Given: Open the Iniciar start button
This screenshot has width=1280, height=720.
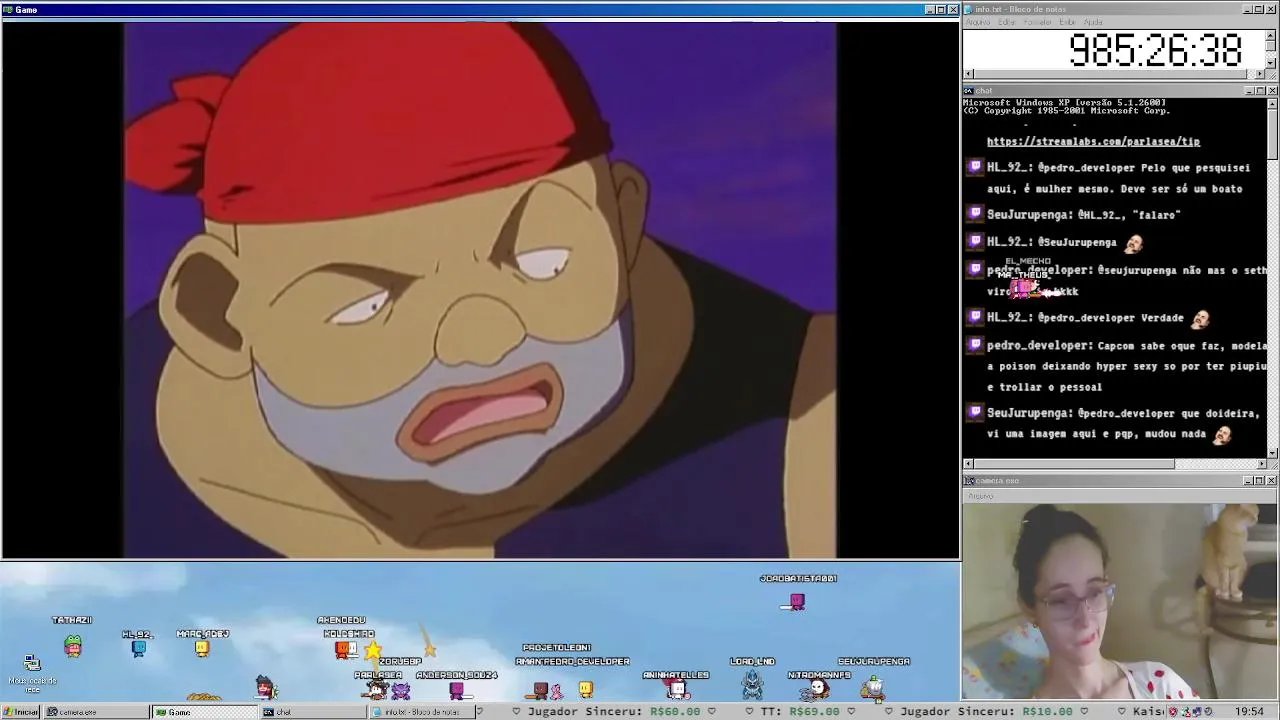Looking at the screenshot, I should (20, 712).
